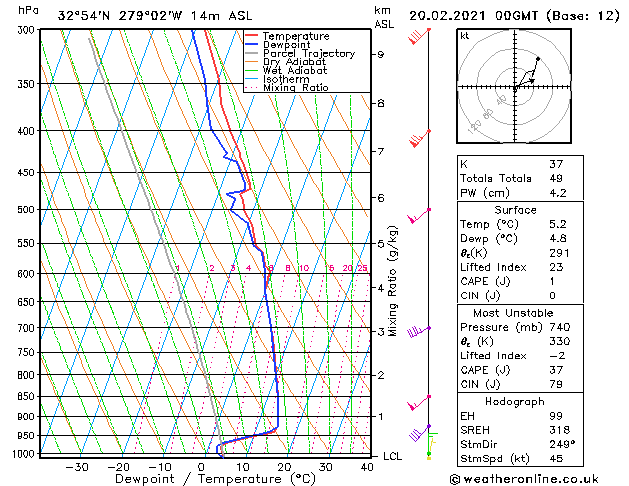Click the magenta wind barb at 850 hPa
Image resolution: width=629 pixels, height=486 pixels.
419,403
